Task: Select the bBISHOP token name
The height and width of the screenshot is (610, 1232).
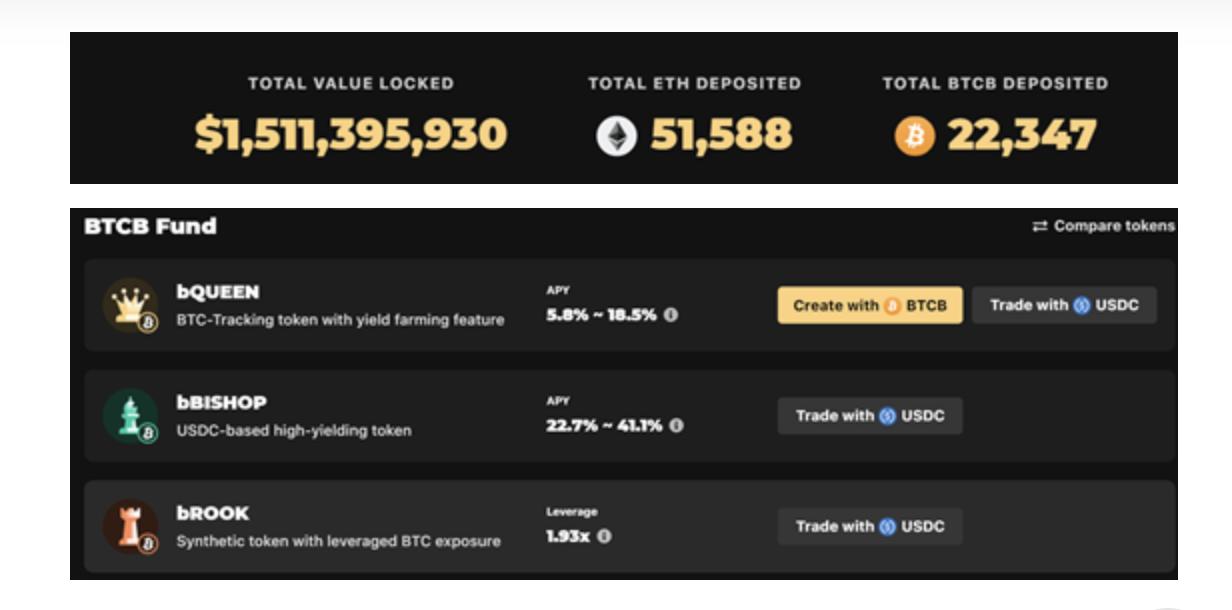Action: pos(221,403)
